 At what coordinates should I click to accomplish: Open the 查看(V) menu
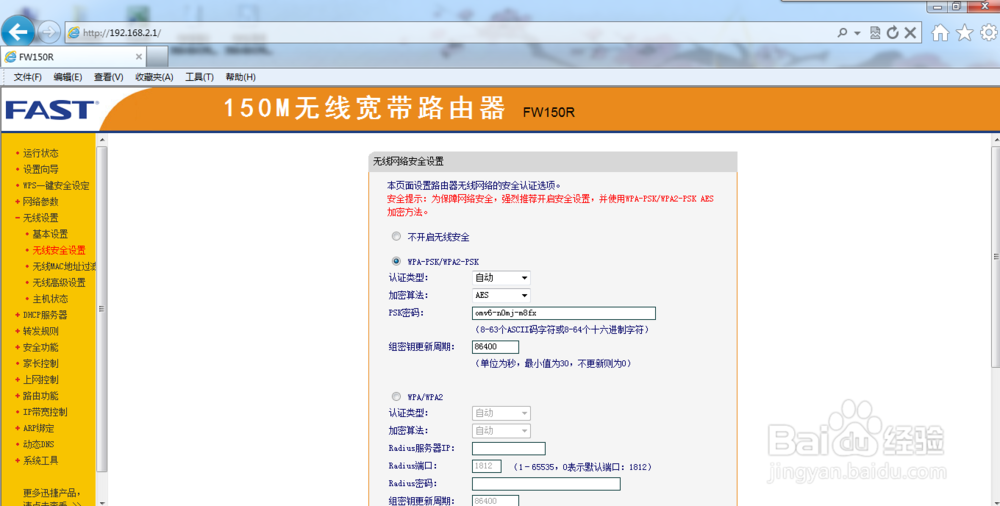point(108,77)
